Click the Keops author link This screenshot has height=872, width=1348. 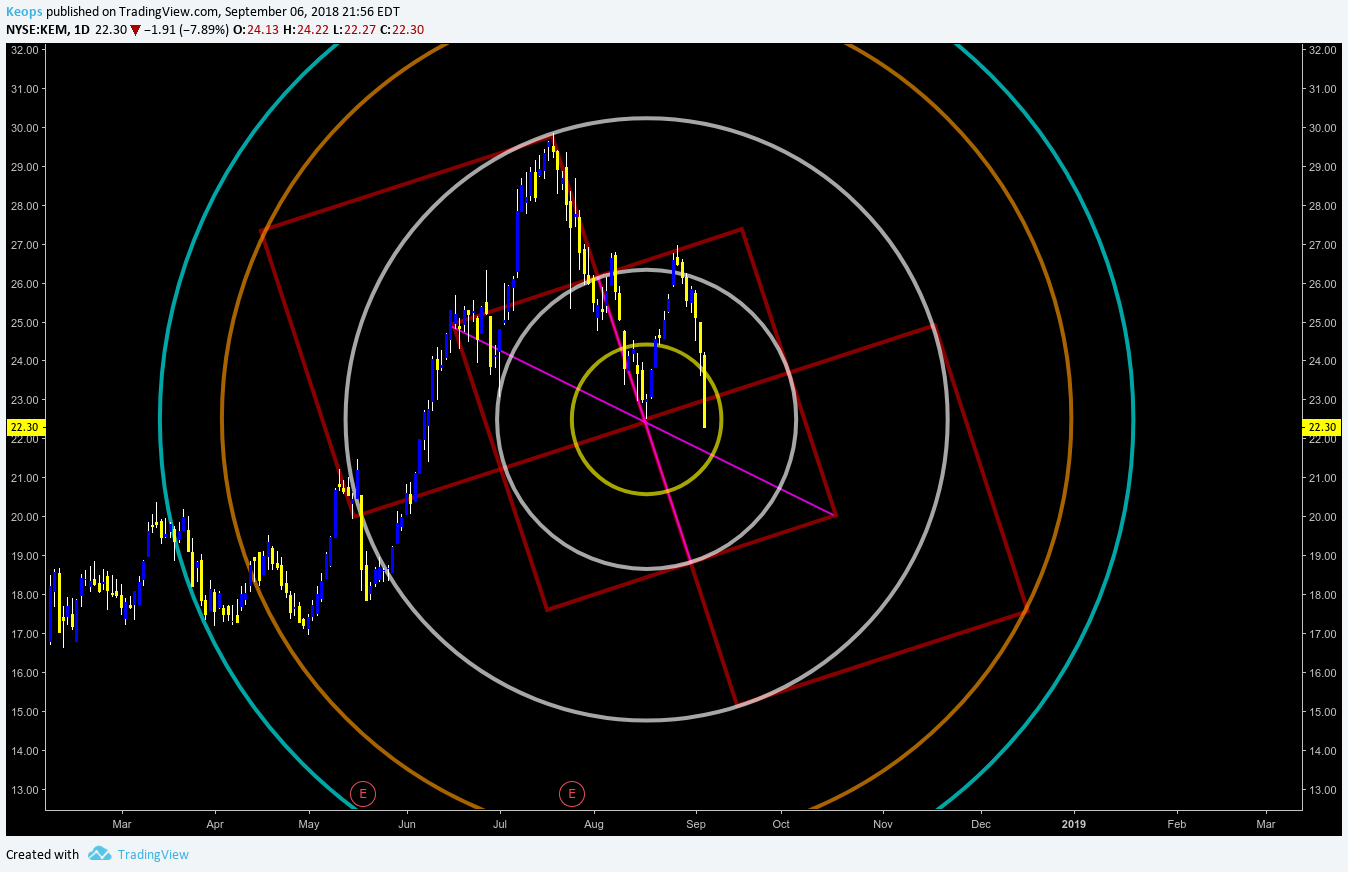pyautogui.click(x=25, y=11)
